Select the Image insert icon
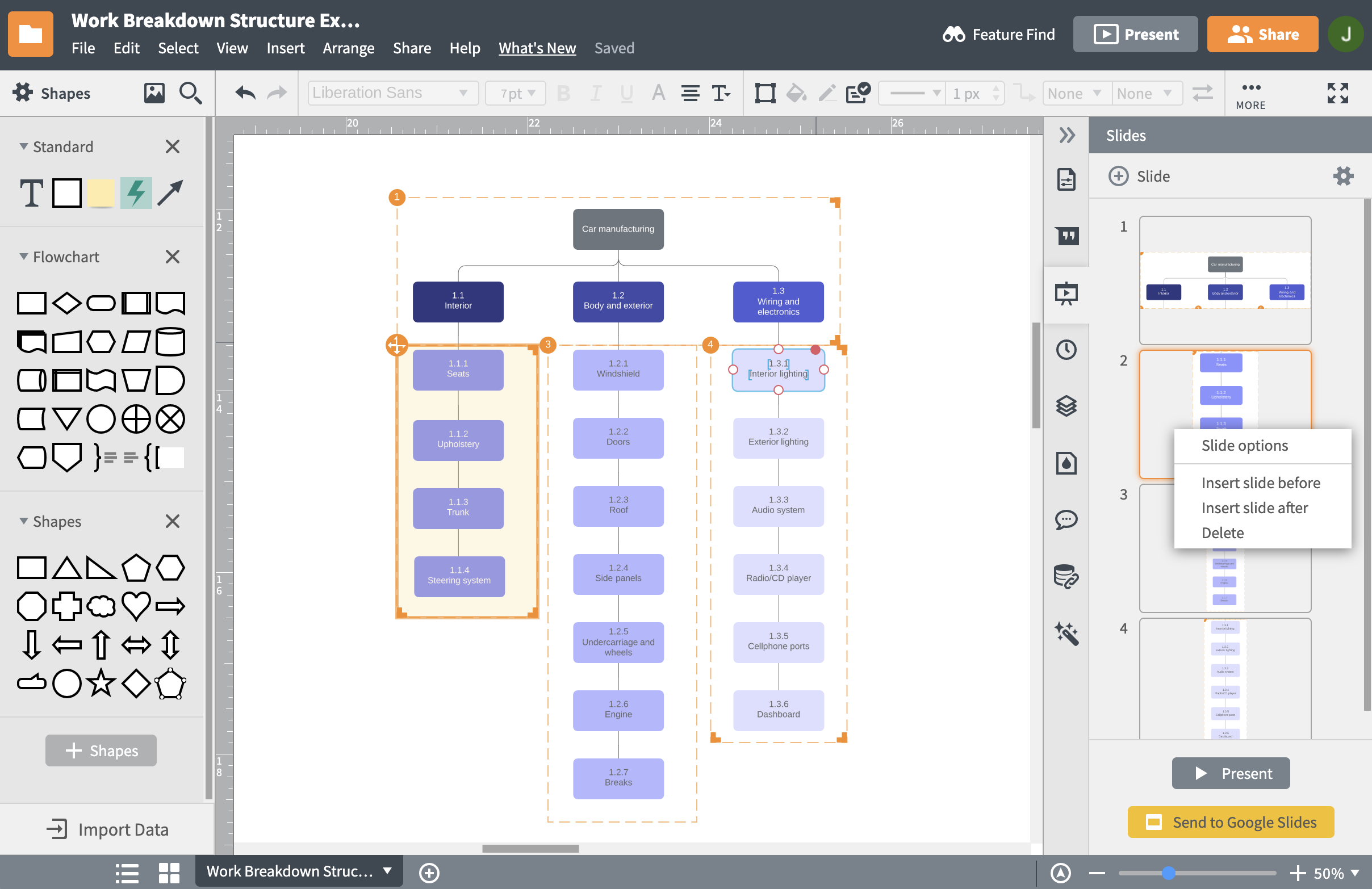The image size is (1372, 889). pos(154,92)
